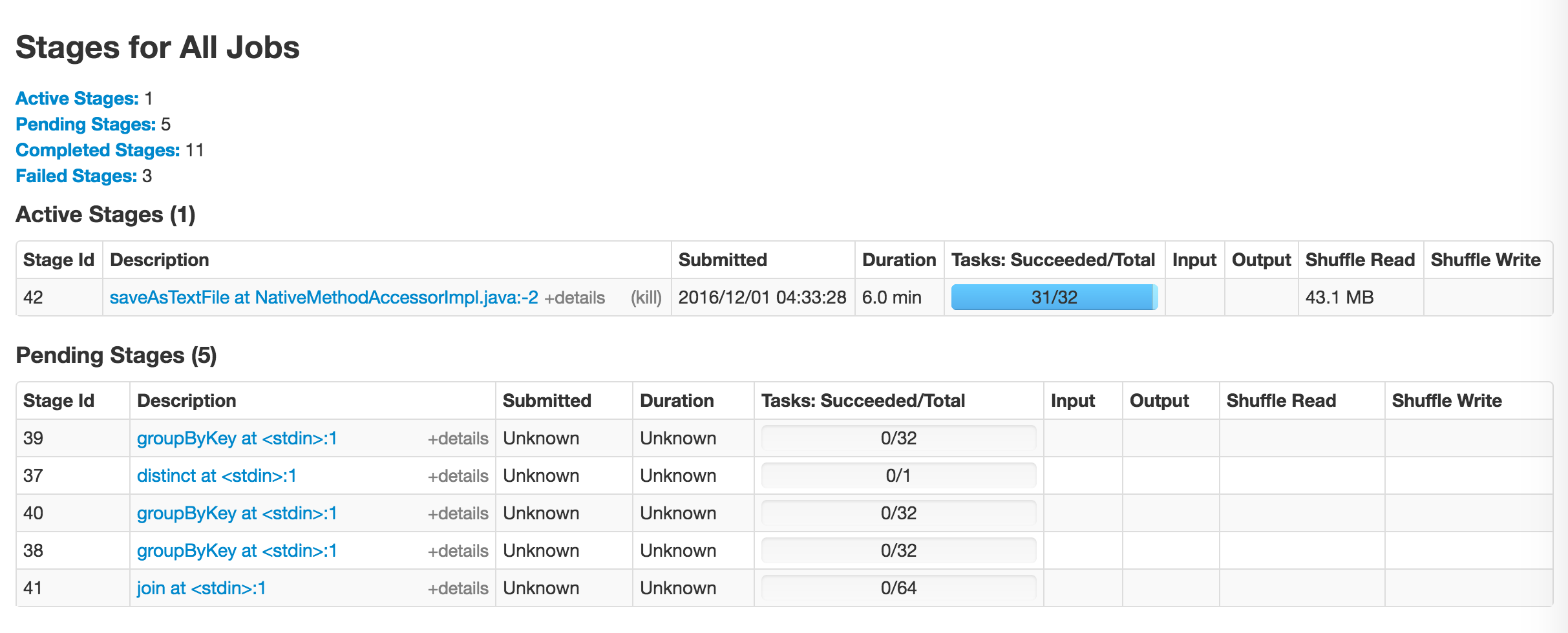Click the 0/64 progress bar for stage 41
The height and width of the screenshot is (633, 1568).
pyautogui.click(x=898, y=588)
